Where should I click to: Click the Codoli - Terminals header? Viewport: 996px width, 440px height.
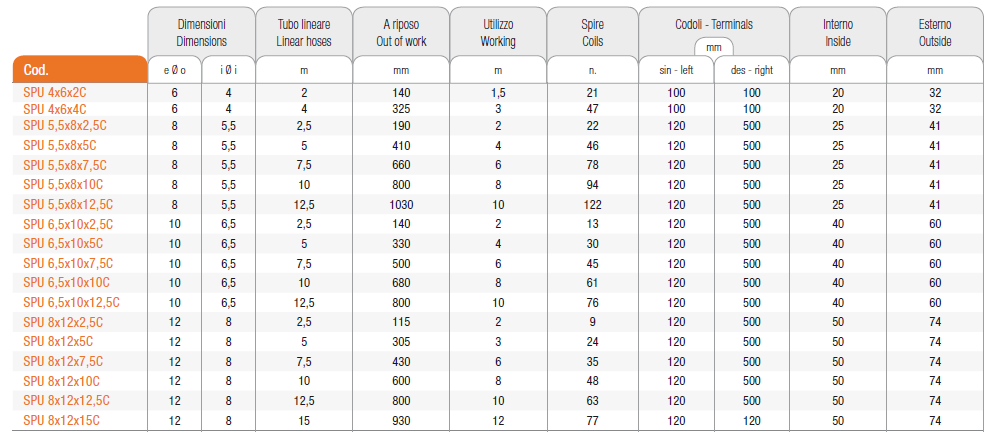(x=713, y=22)
